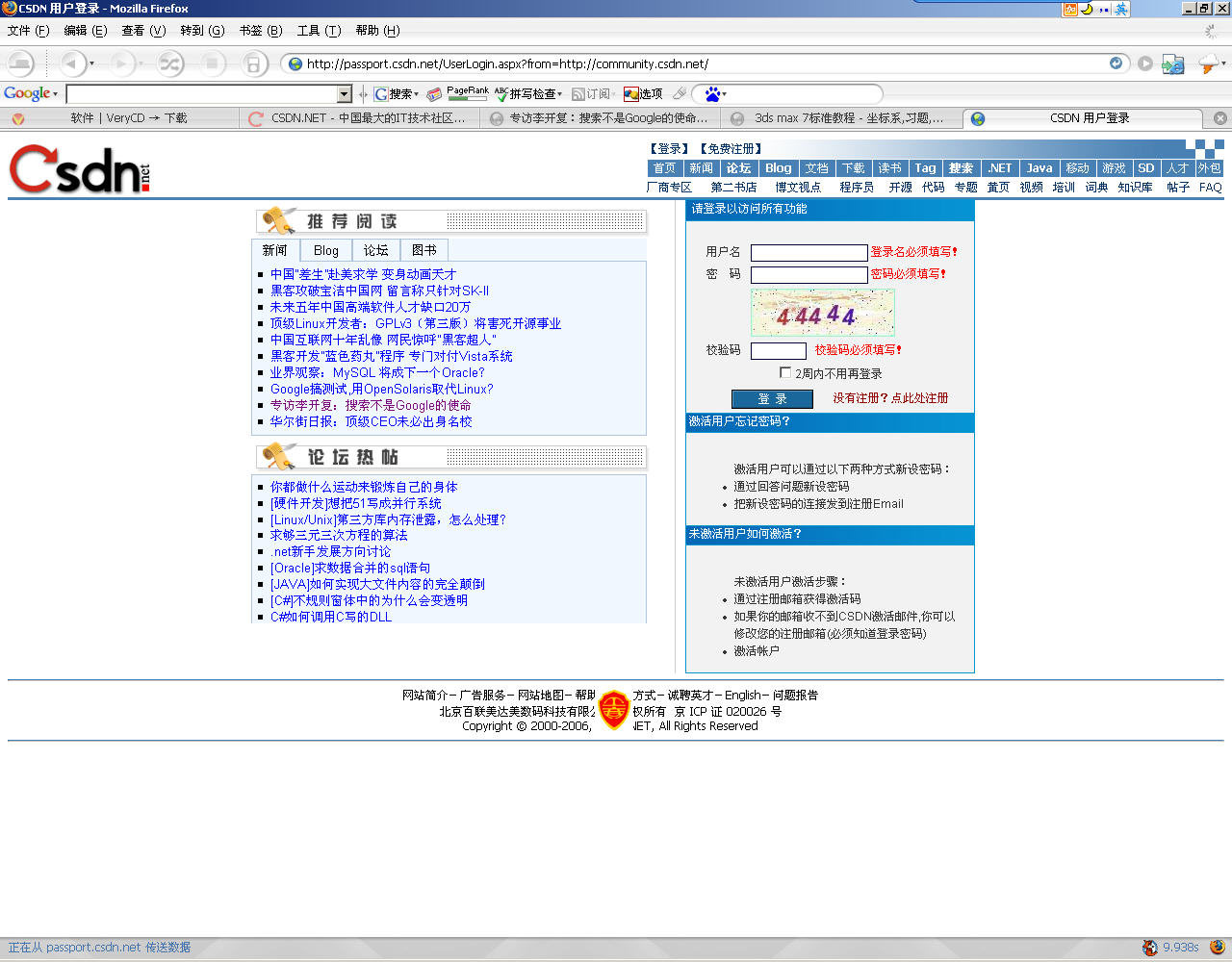1232x962 pixels.
Task: Switch to the 3ds max 7标准教程 tab
Action: [841, 118]
